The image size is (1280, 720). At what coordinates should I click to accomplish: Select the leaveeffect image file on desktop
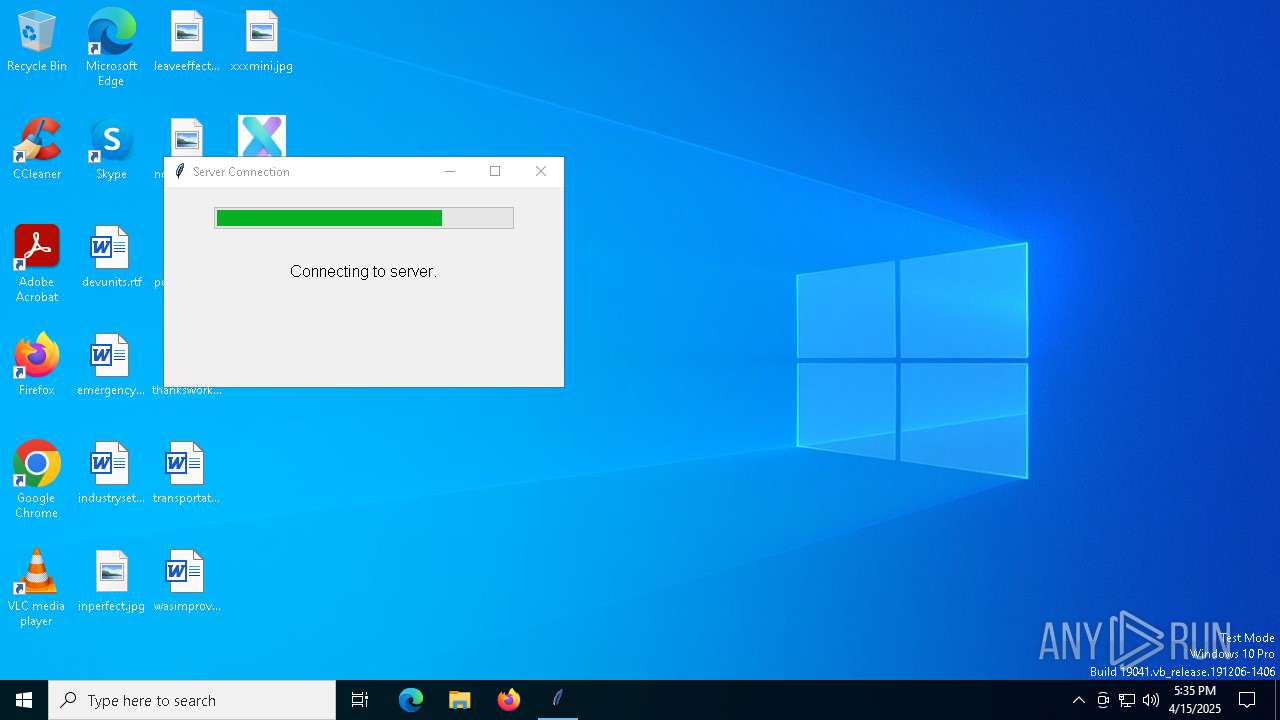(186, 42)
